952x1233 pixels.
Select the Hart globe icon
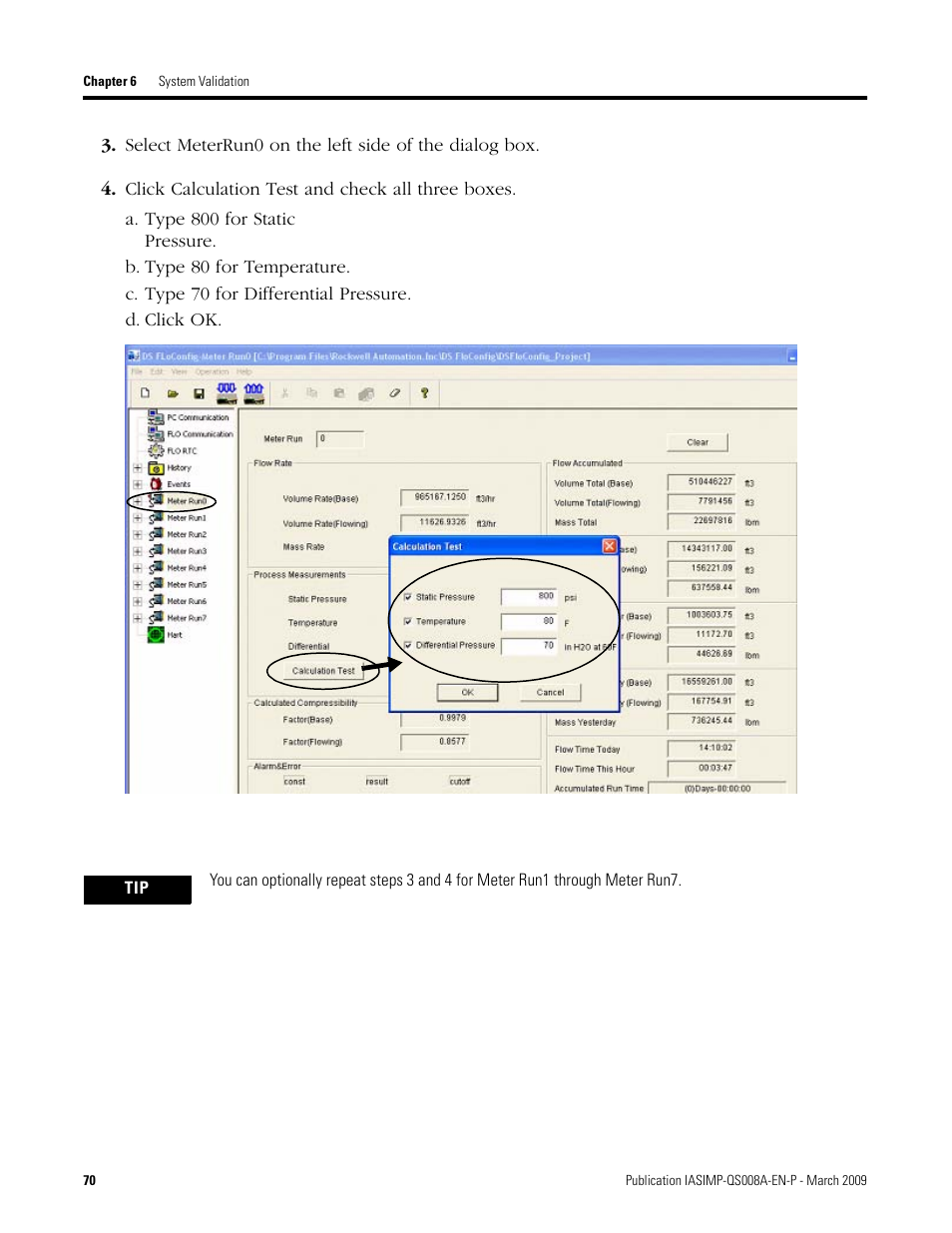coord(156,634)
